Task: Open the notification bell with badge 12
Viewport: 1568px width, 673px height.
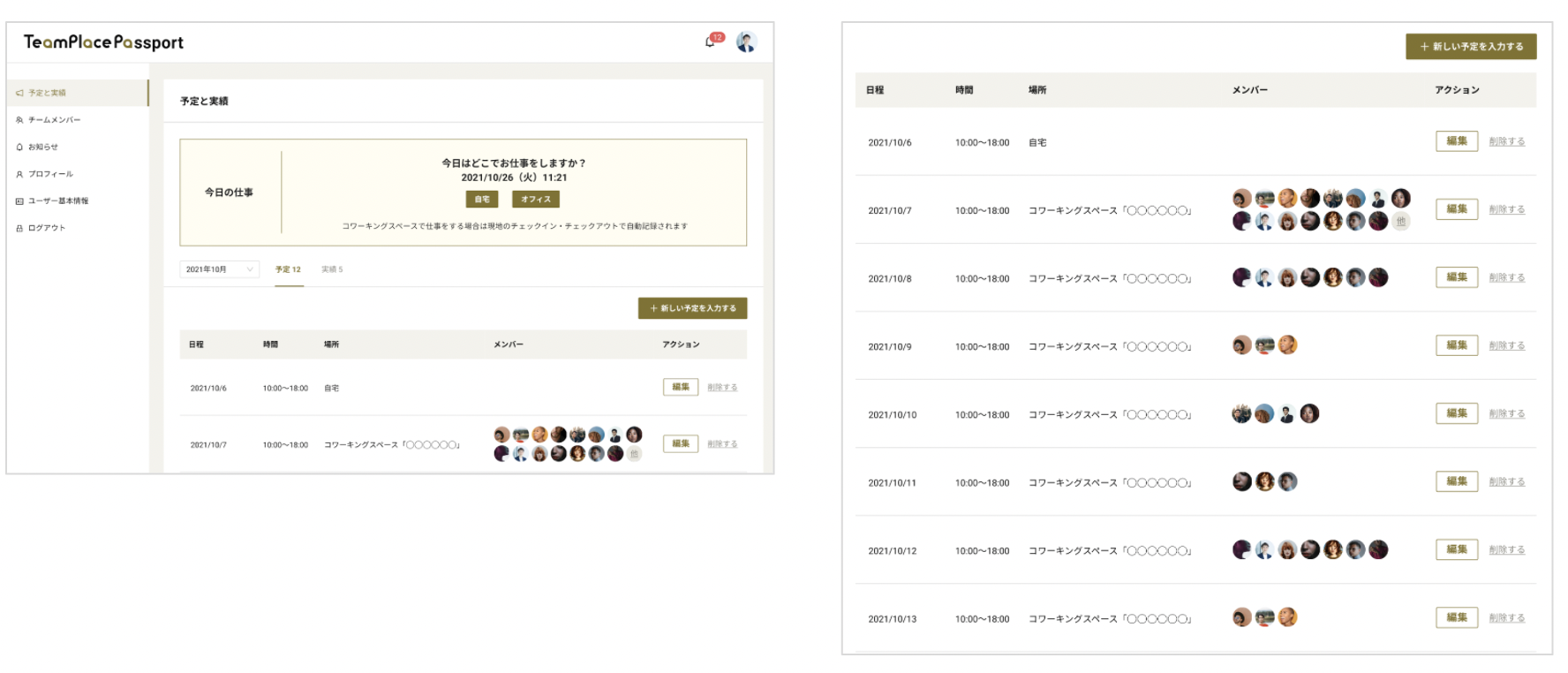Action: point(711,42)
